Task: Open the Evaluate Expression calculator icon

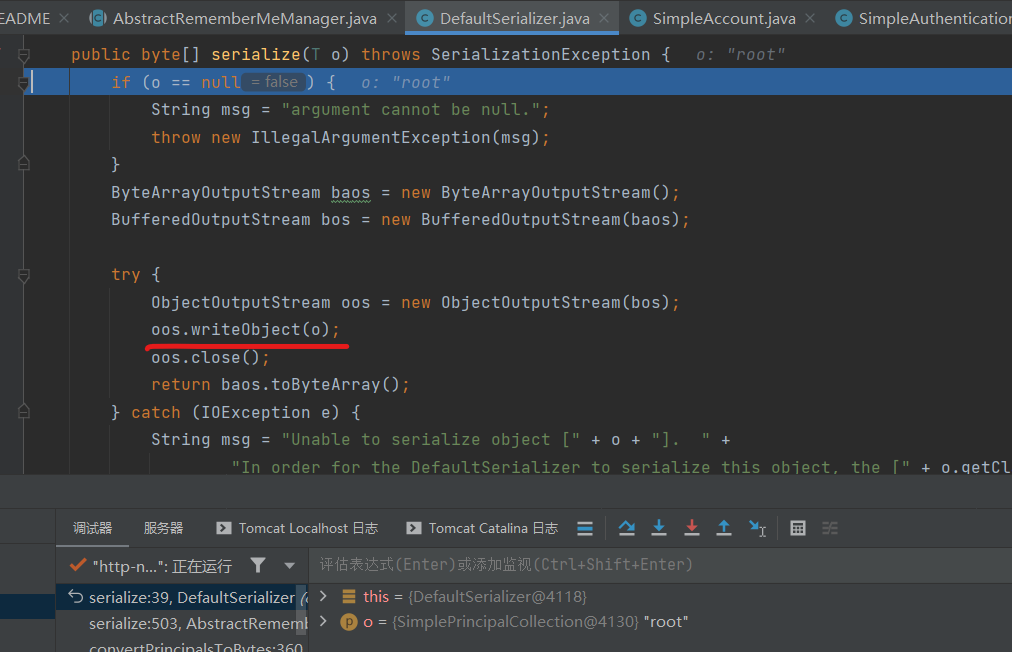Action: click(x=798, y=528)
